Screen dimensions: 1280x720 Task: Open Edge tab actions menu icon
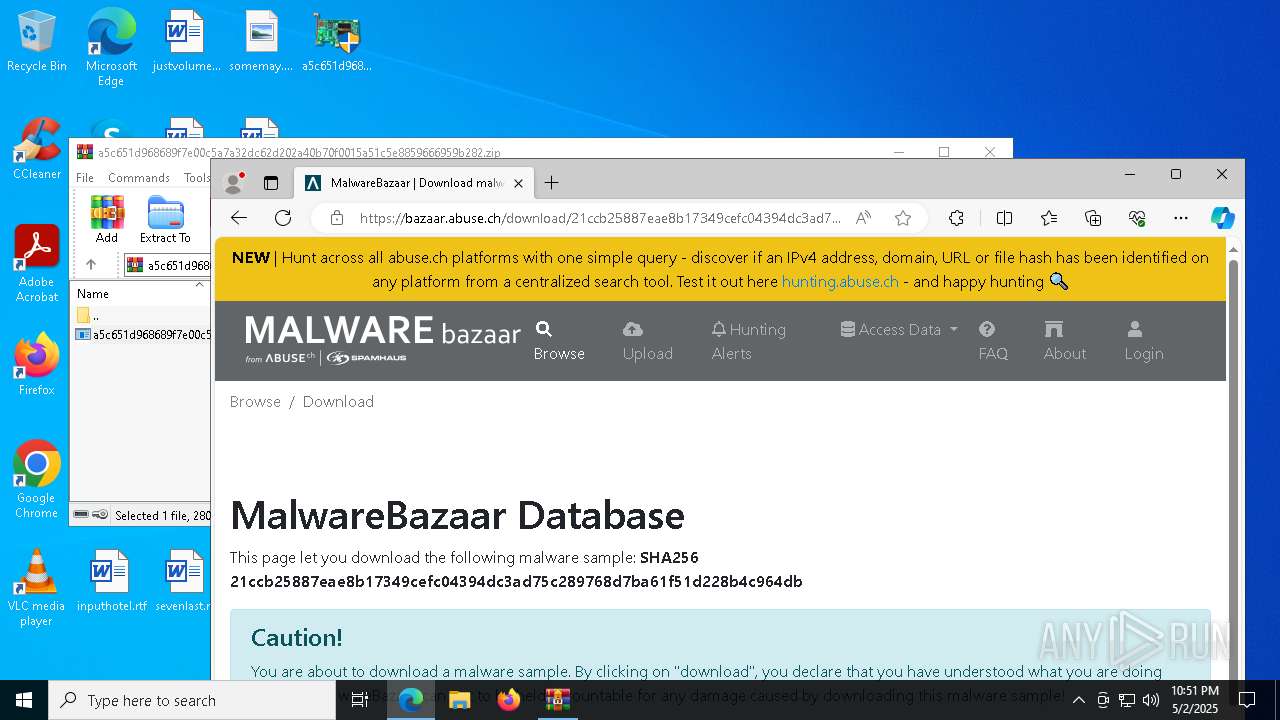click(x=271, y=183)
